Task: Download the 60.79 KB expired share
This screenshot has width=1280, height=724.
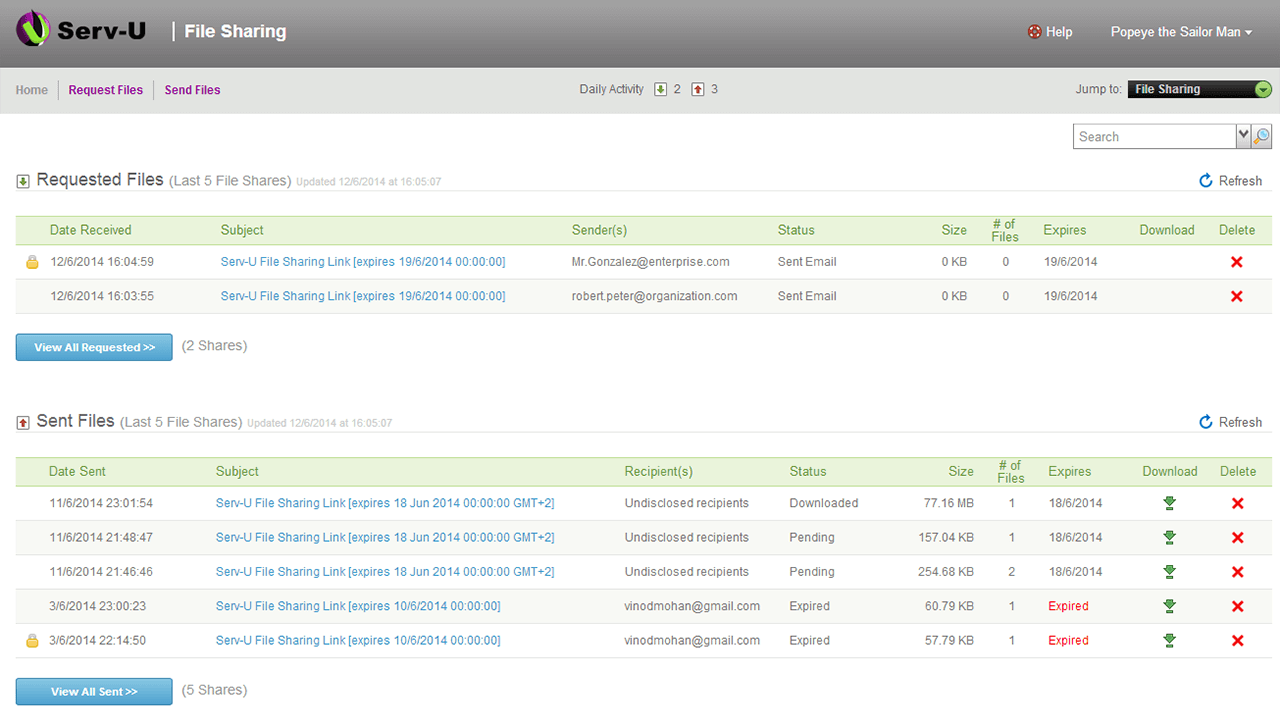Action: click(x=1169, y=606)
